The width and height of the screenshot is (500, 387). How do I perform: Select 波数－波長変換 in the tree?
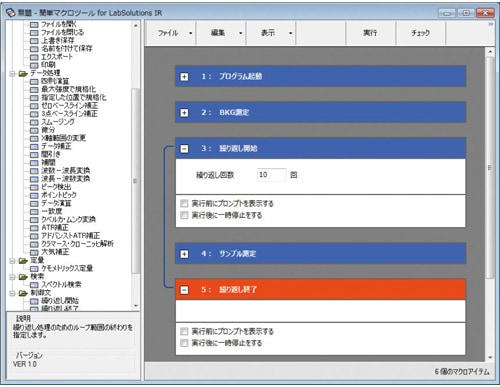(x=65, y=171)
